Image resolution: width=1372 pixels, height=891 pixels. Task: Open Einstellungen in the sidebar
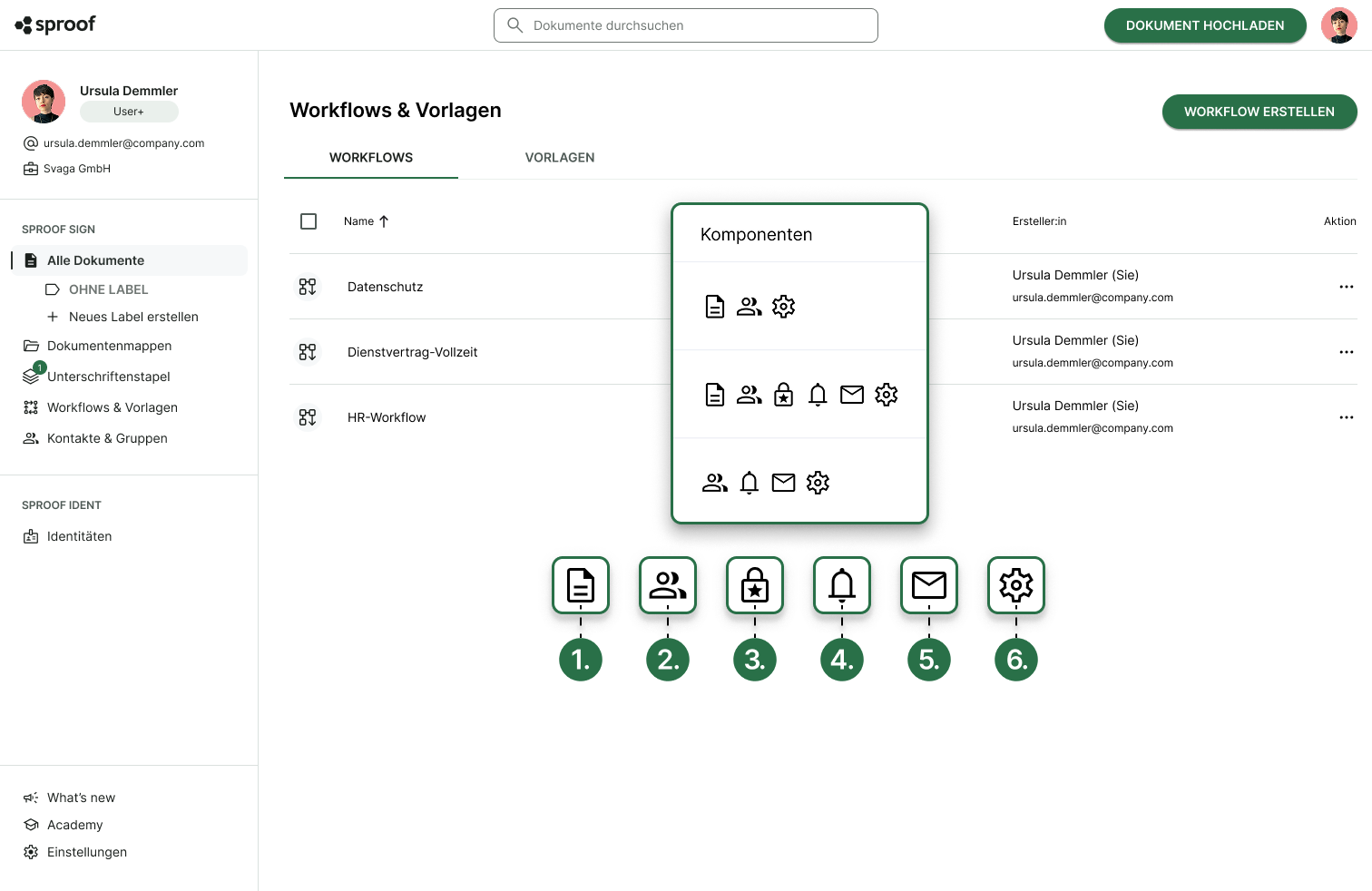click(86, 852)
